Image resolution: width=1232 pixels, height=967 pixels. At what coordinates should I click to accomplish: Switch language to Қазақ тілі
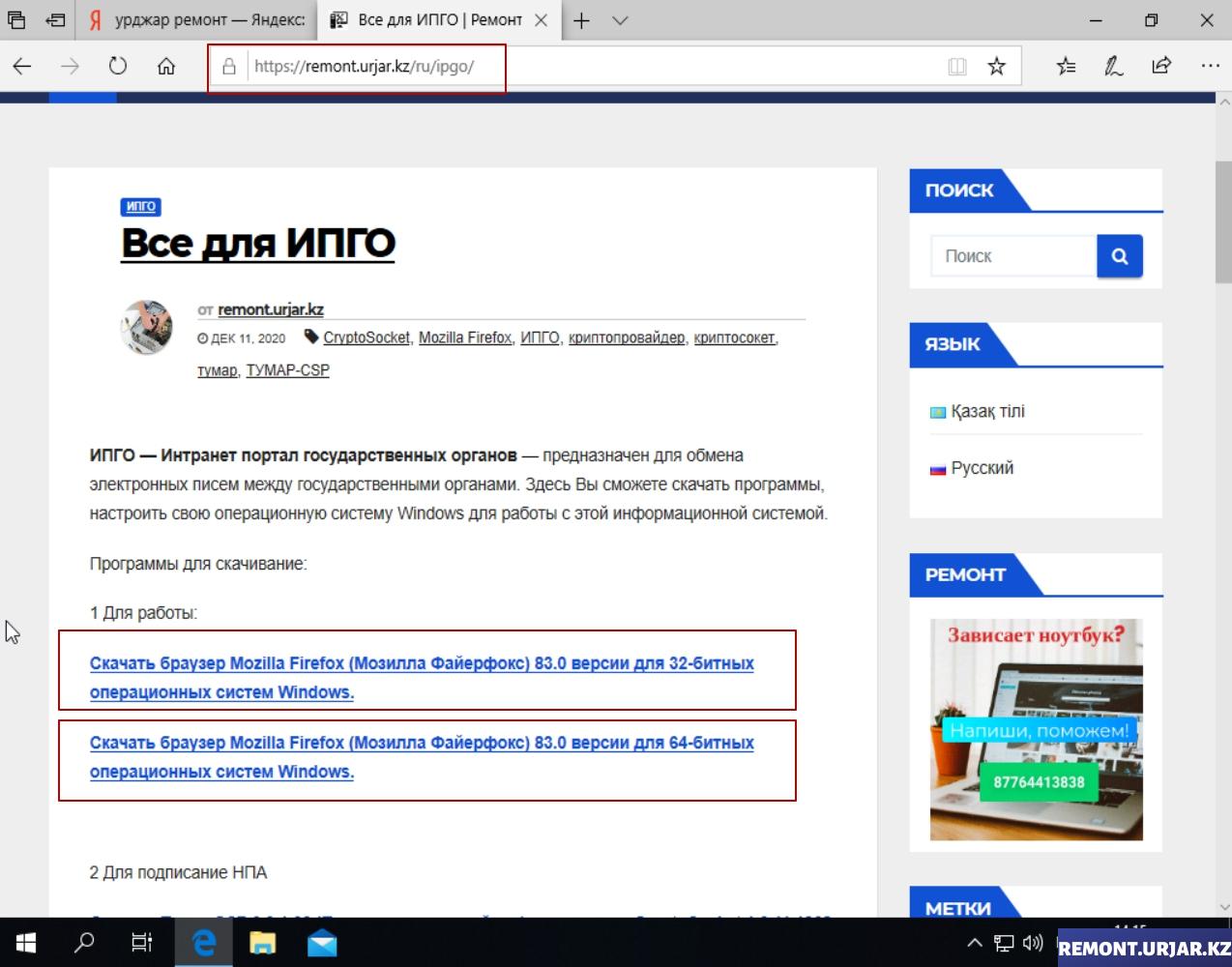[986, 412]
